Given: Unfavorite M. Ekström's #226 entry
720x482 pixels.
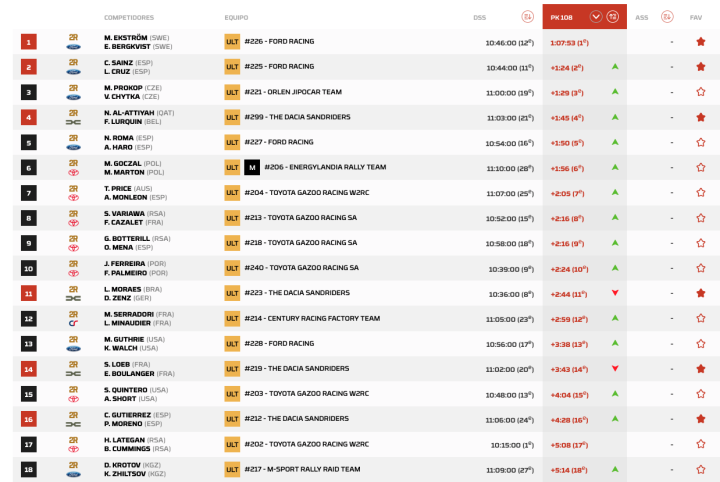Looking at the screenshot, I should pyautogui.click(x=700, y=42).
